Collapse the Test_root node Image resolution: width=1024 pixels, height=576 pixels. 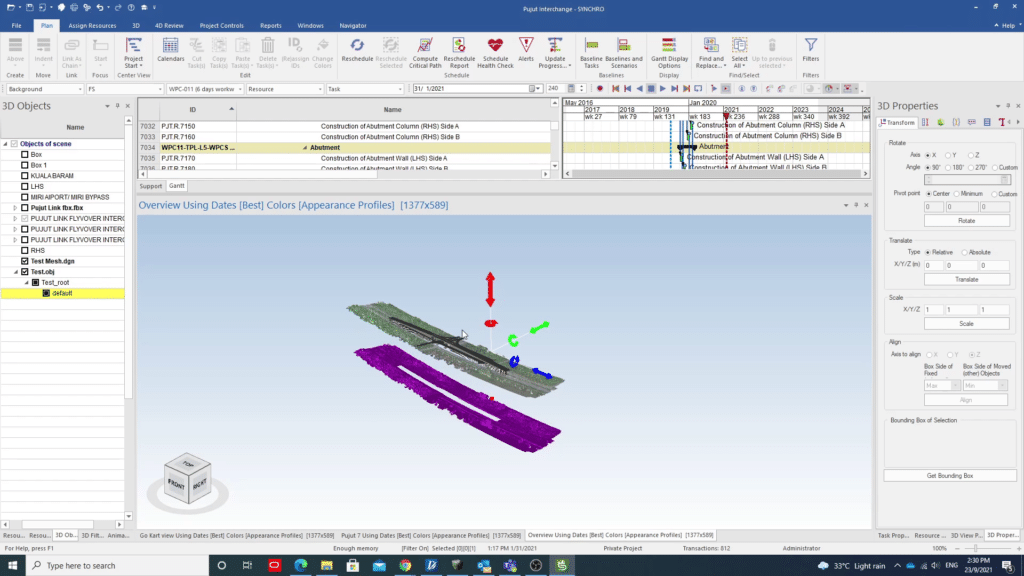pos(27,283)
